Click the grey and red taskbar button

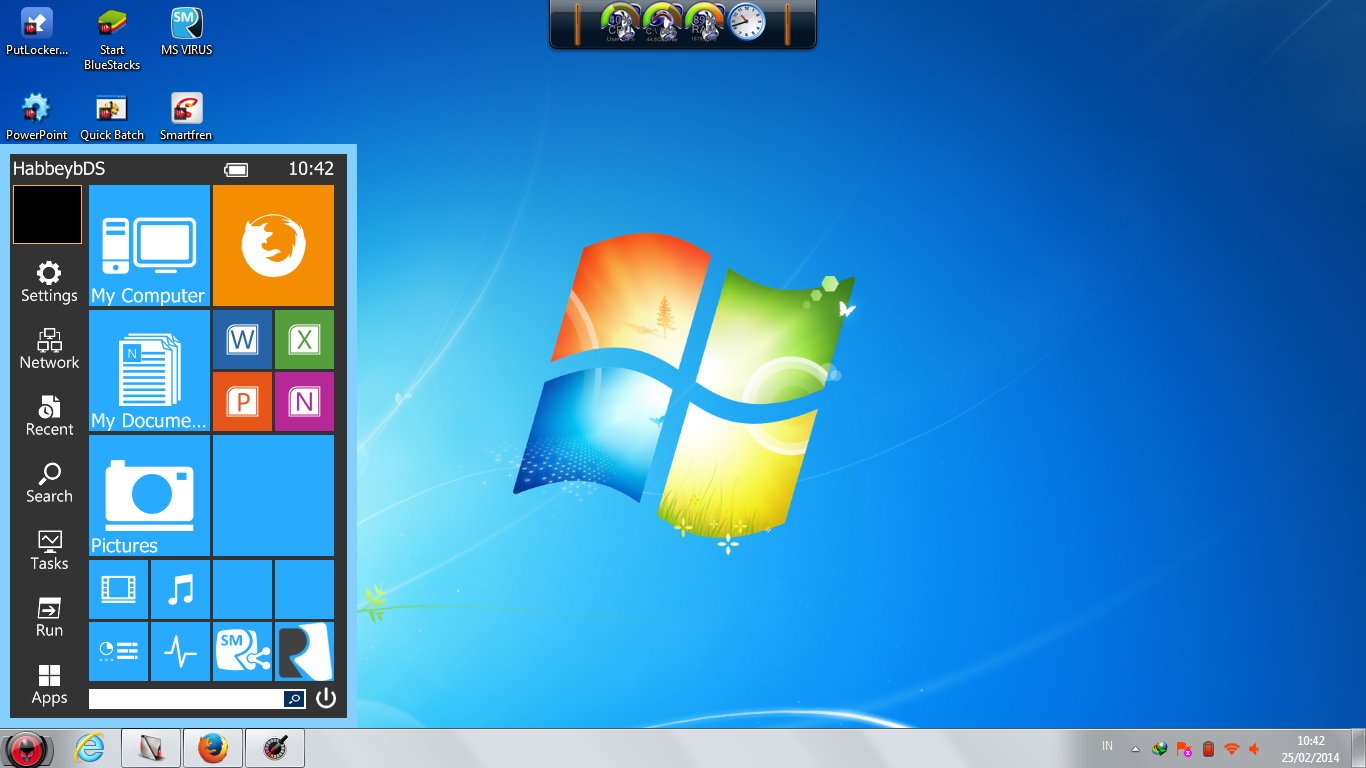click(x=151, y=748)
